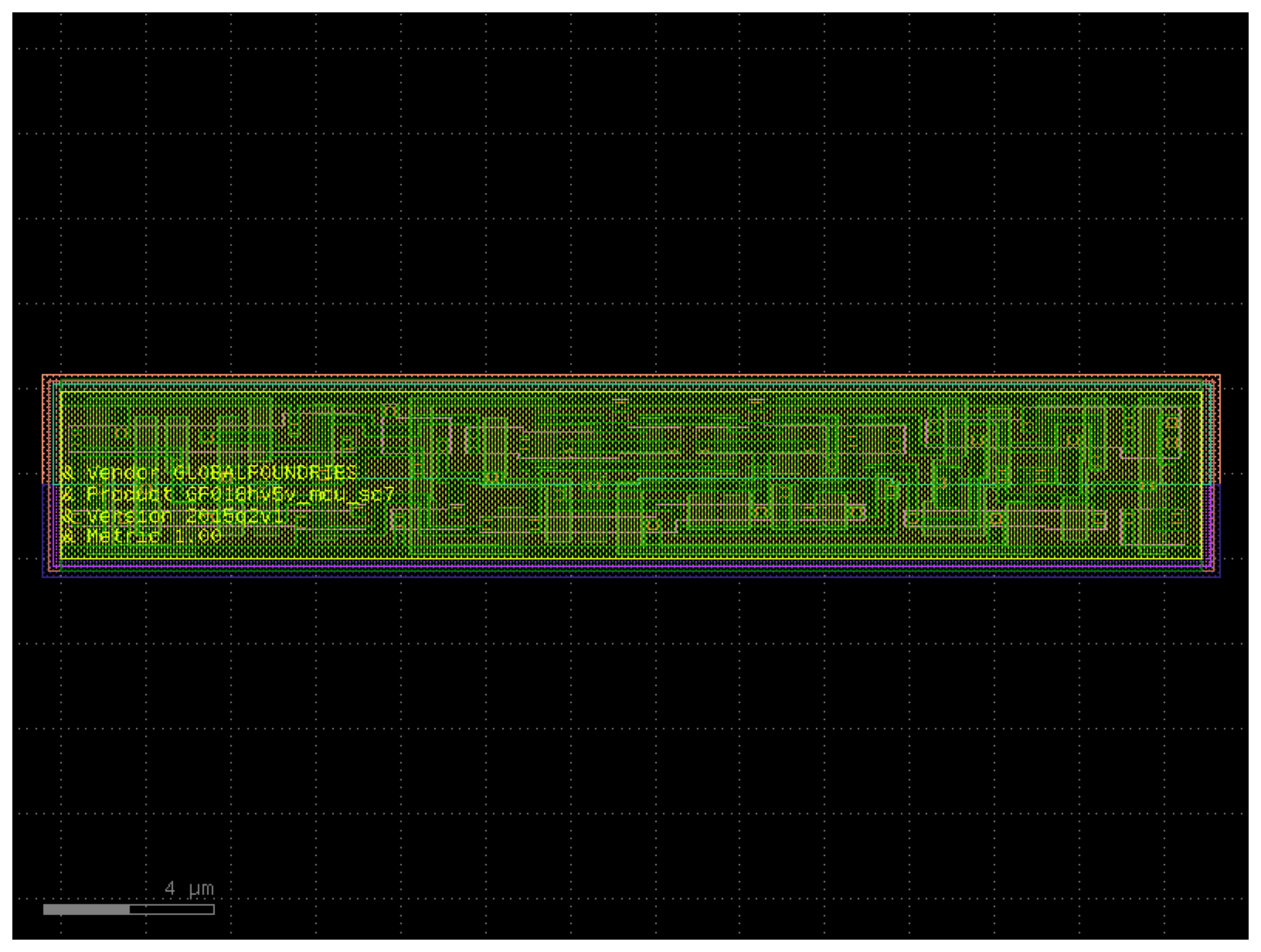This screenshot has width=1261, height=952.
Task: Select the 'Version: 2015q2v1' text label
Action: pyautogui.click(x=173, y=515)
